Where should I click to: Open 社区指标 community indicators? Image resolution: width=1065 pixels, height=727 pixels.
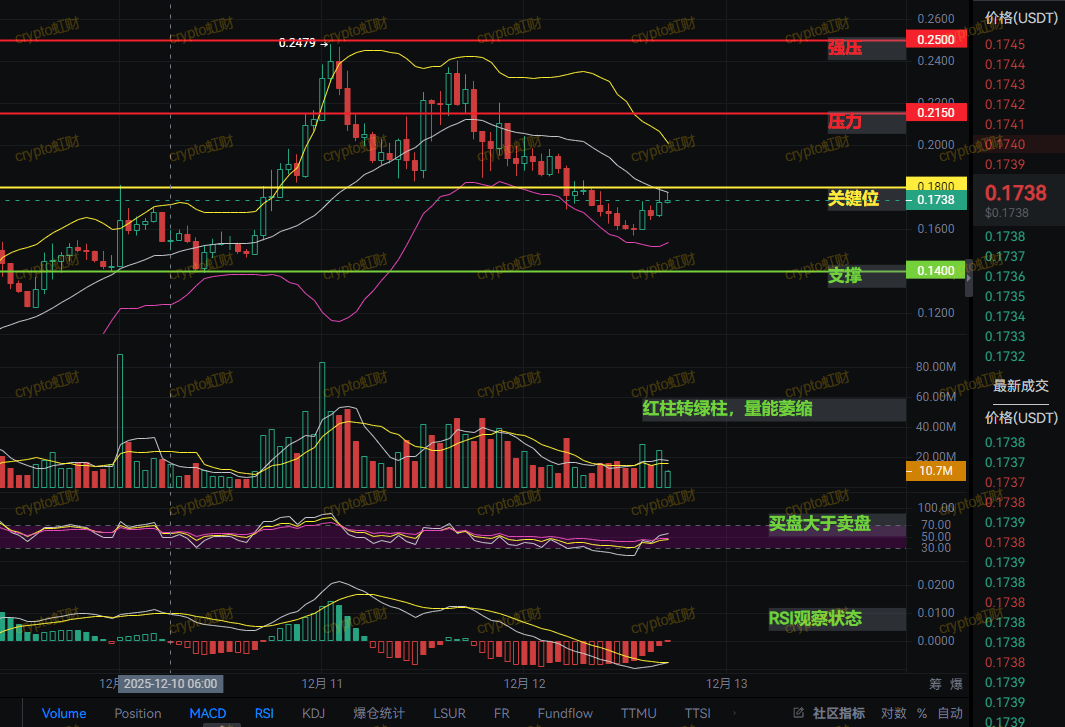click(x=839, y=713)
